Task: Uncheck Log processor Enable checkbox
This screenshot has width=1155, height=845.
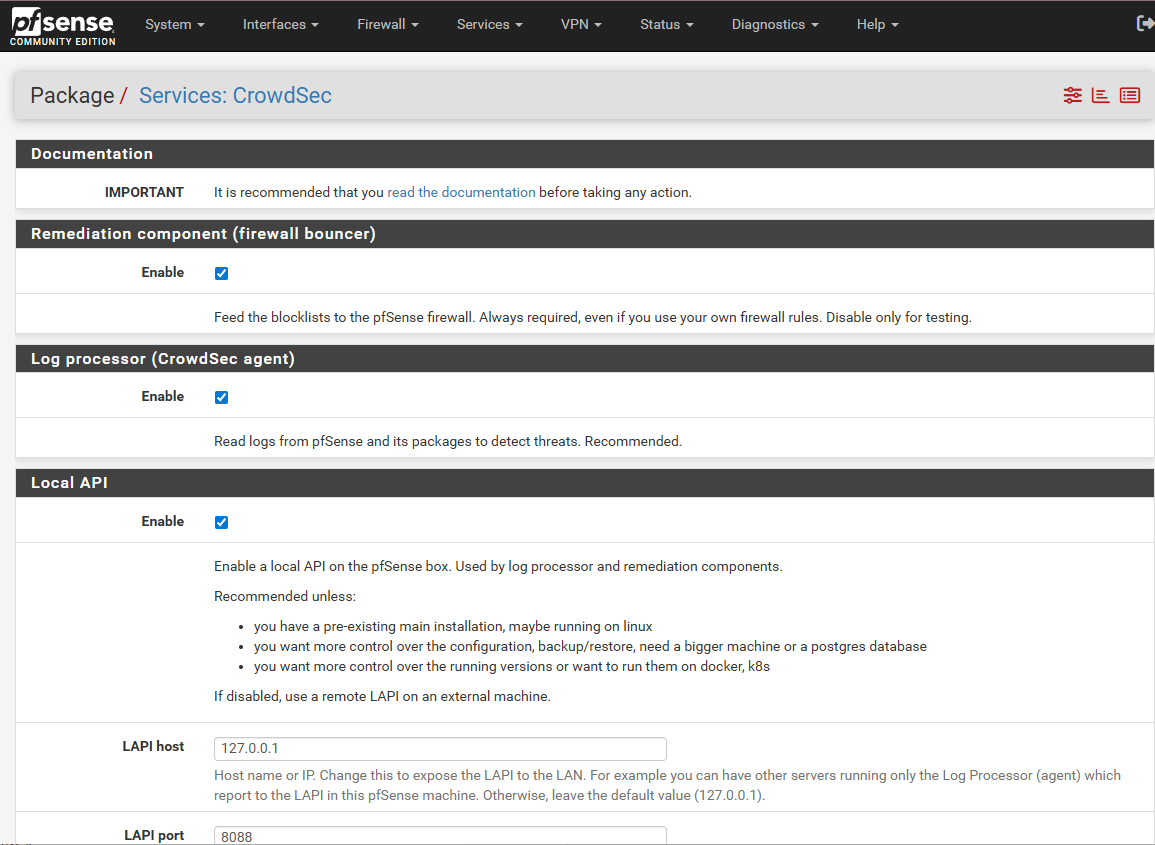Action: point(222,397)
